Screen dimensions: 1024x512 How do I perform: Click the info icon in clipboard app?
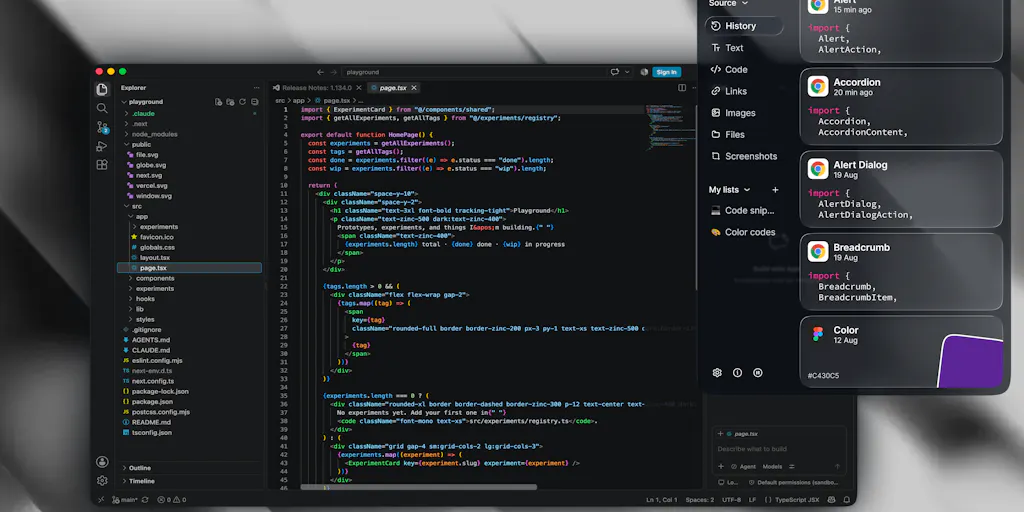pos(737,373)
